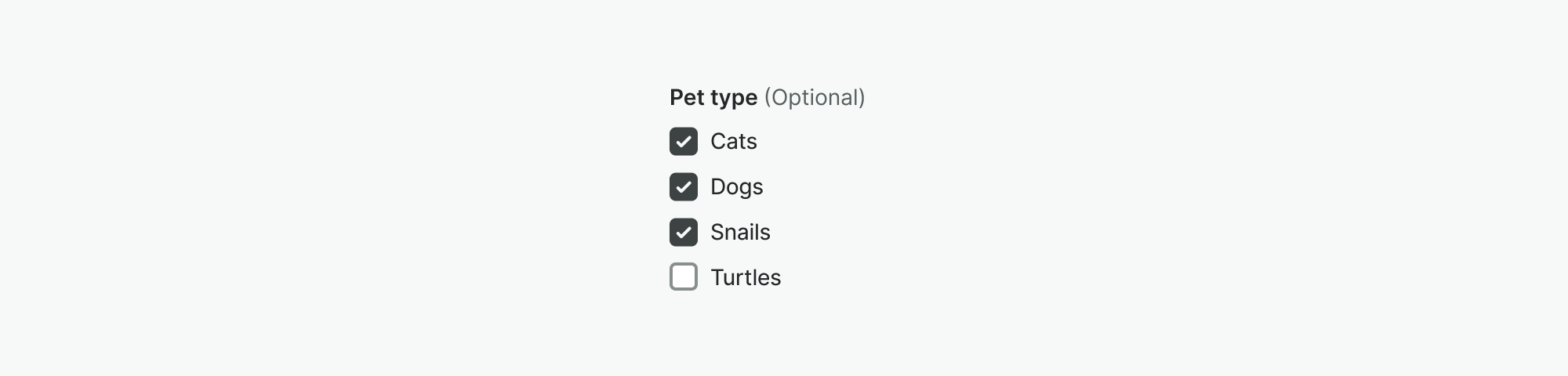Click the gray "(Optional)" hint text
Viewport: 1568px width, 376px height.
(x=815, y=98)
